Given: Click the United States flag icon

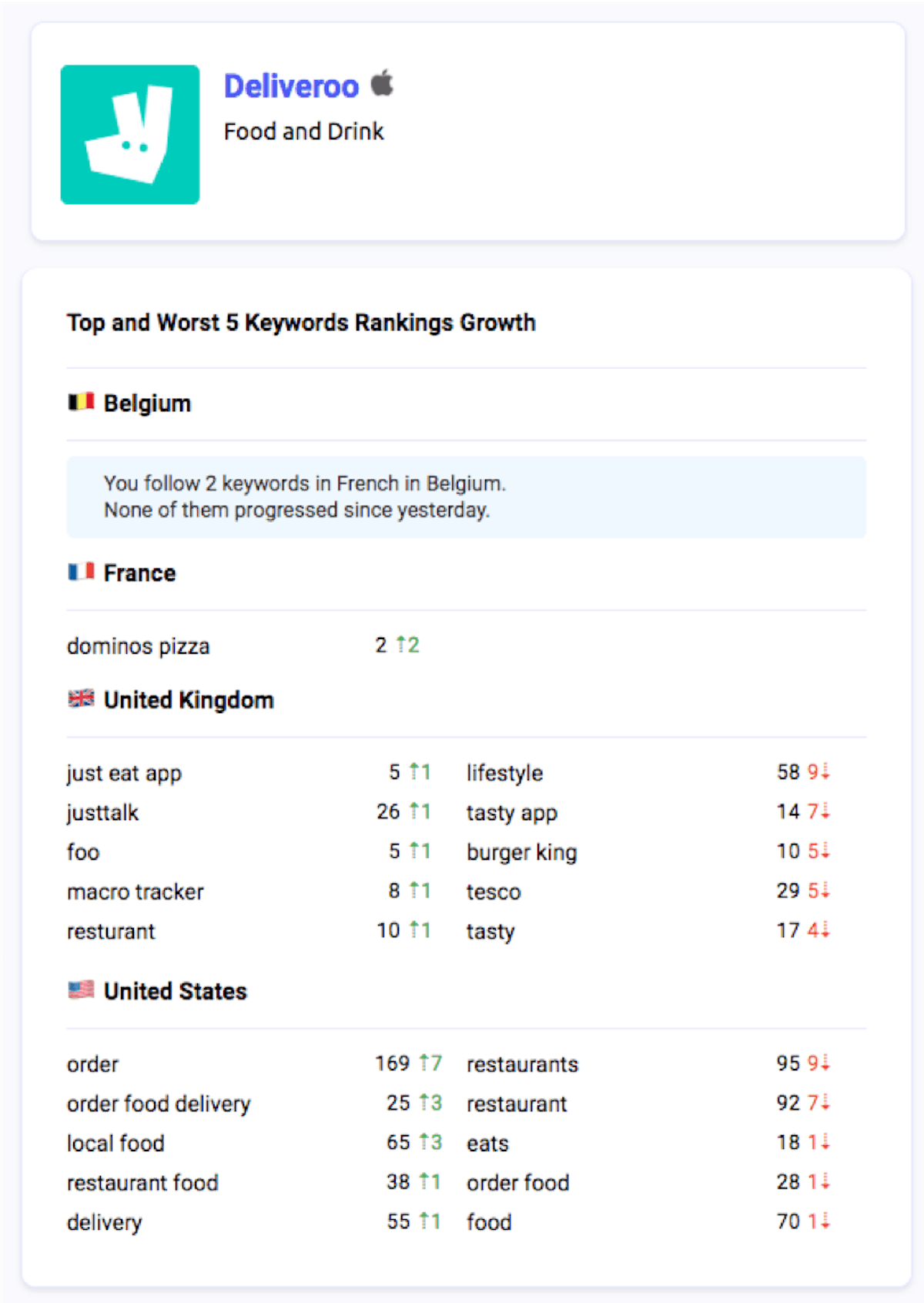Looking at the screenshot, I should tap(81, 990).
